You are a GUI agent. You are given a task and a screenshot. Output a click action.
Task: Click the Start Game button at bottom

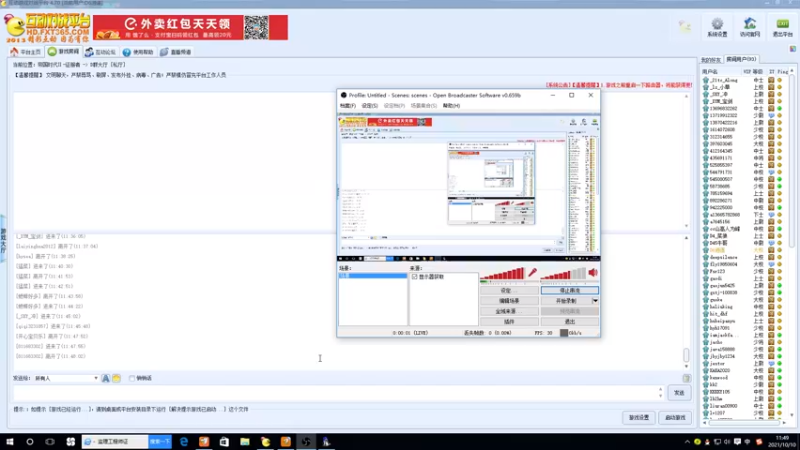676,418
